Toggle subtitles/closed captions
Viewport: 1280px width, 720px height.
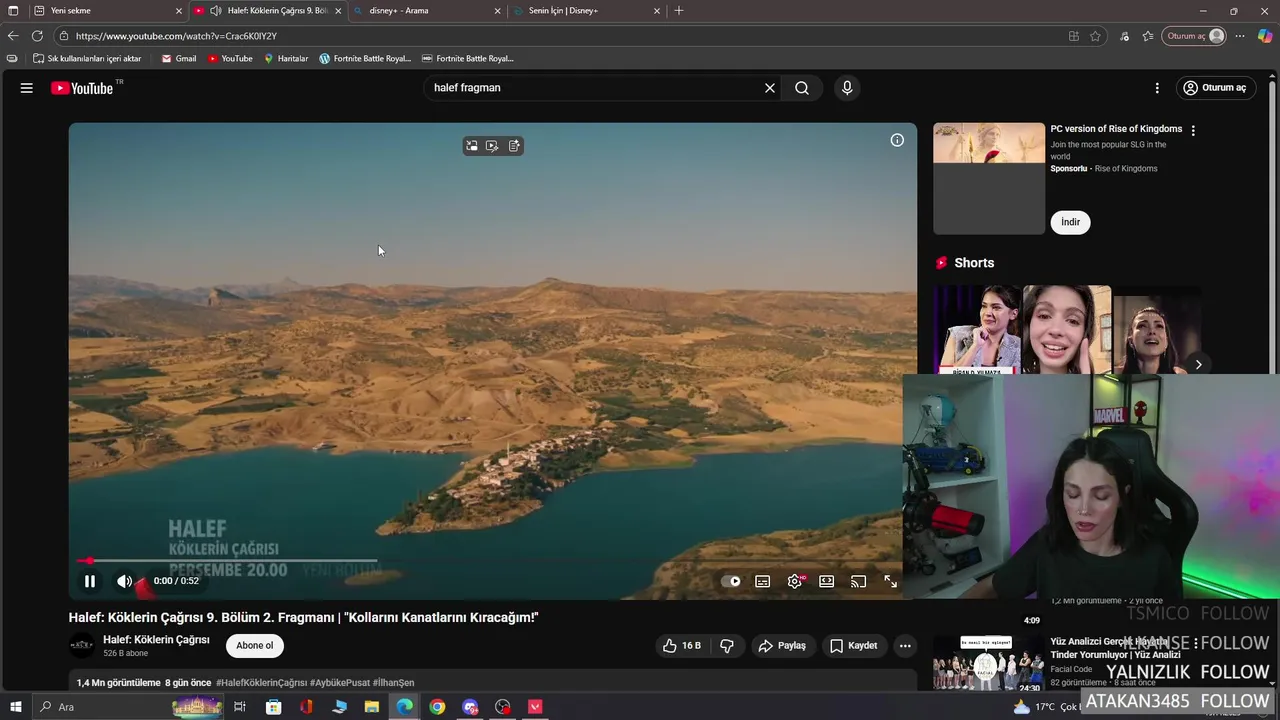[763, 581]
